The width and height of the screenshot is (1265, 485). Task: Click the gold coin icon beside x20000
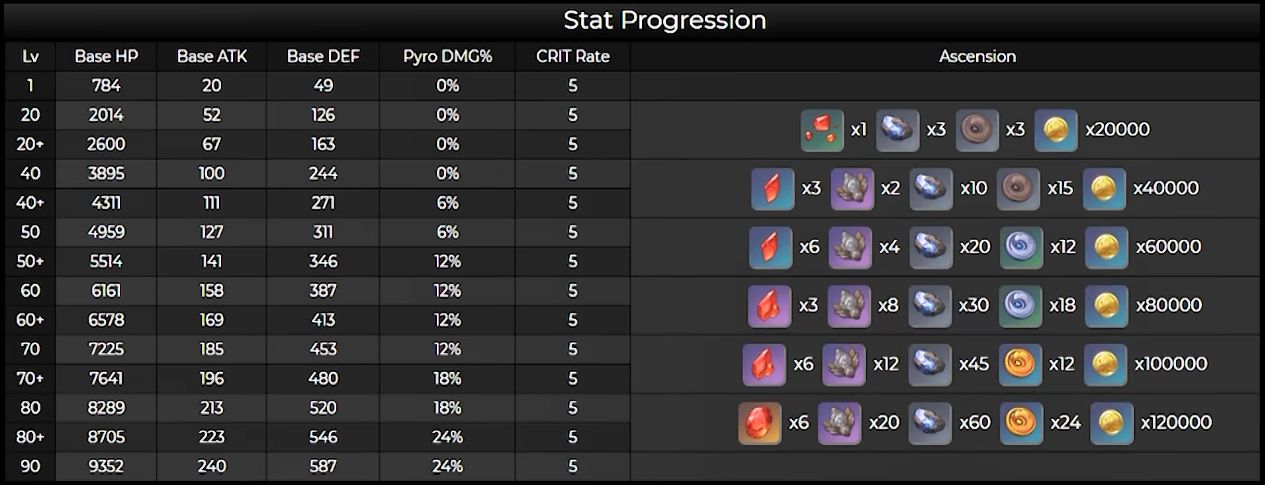pos(1056,130)
